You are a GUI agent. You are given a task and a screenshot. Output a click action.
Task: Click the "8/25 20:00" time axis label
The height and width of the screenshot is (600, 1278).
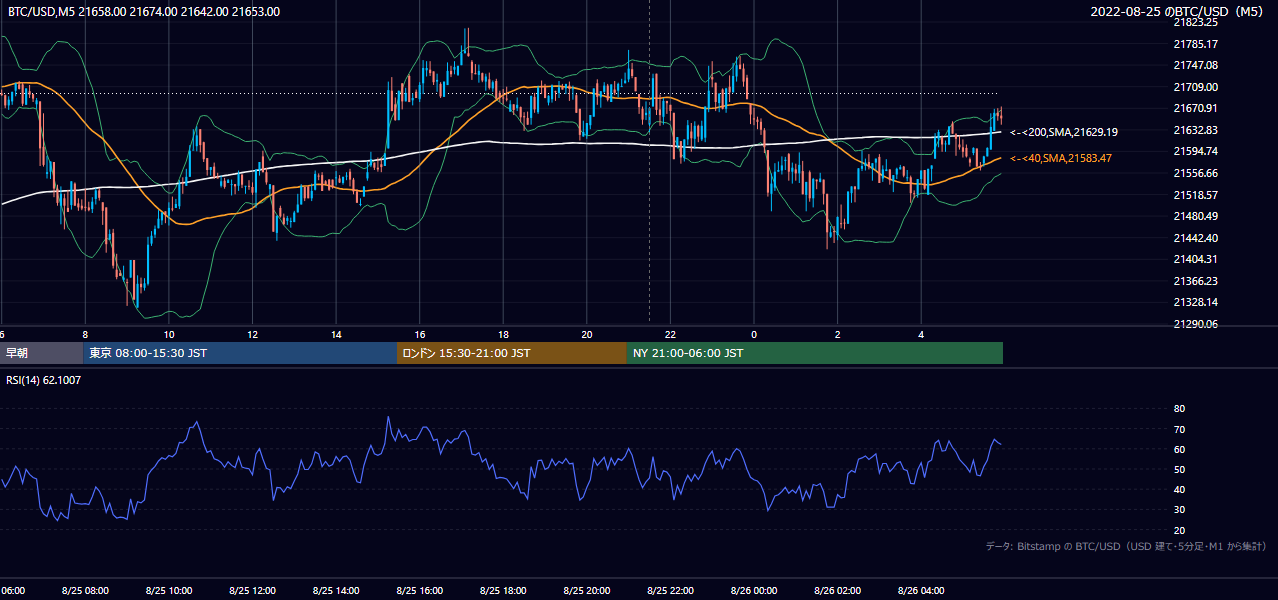(x=586, y=591)
